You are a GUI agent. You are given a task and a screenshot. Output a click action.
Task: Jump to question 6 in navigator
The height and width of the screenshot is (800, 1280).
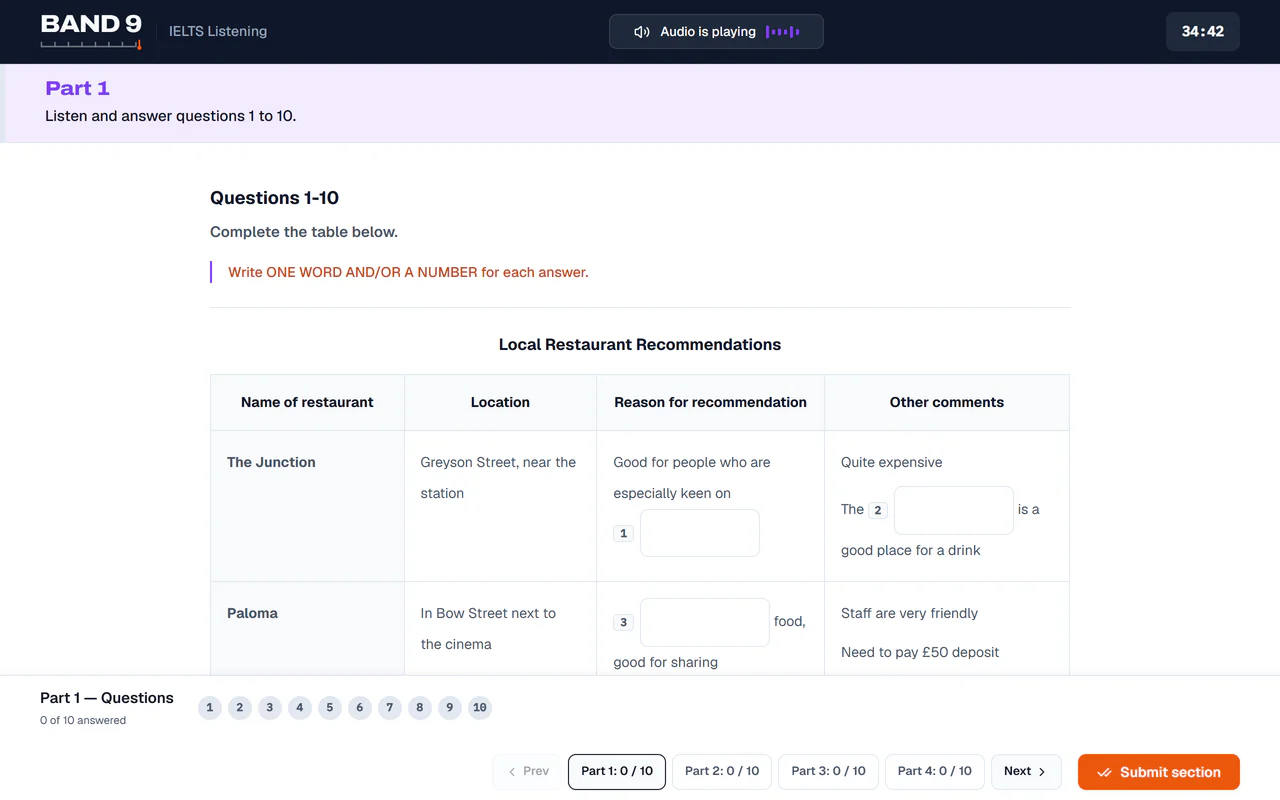[359, 708]
